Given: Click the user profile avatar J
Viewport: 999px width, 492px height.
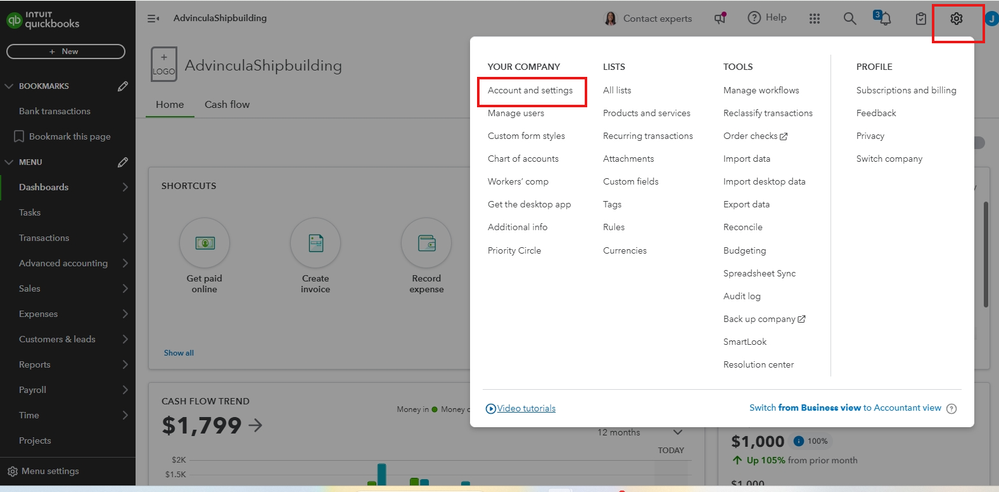Looking at the screenshot, I should click(x=992, y=18).
